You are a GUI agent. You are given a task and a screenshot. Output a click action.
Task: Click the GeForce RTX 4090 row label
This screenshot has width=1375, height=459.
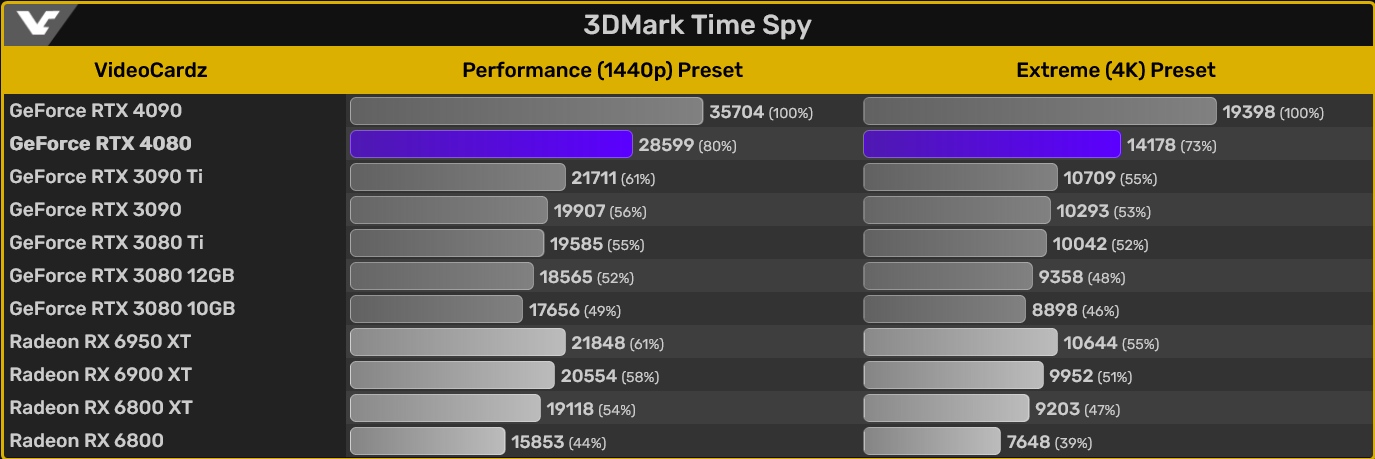96,111
